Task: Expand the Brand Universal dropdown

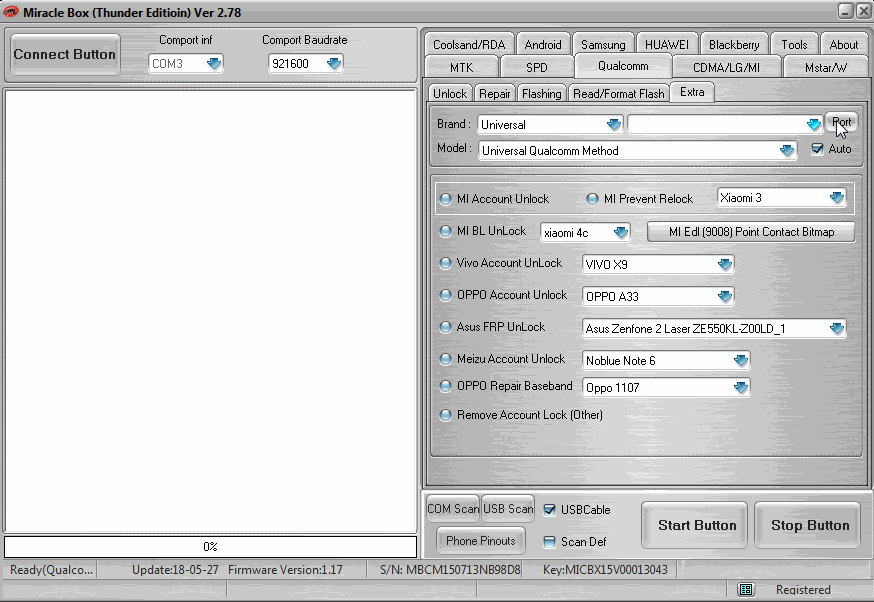Action: point(614,124)
